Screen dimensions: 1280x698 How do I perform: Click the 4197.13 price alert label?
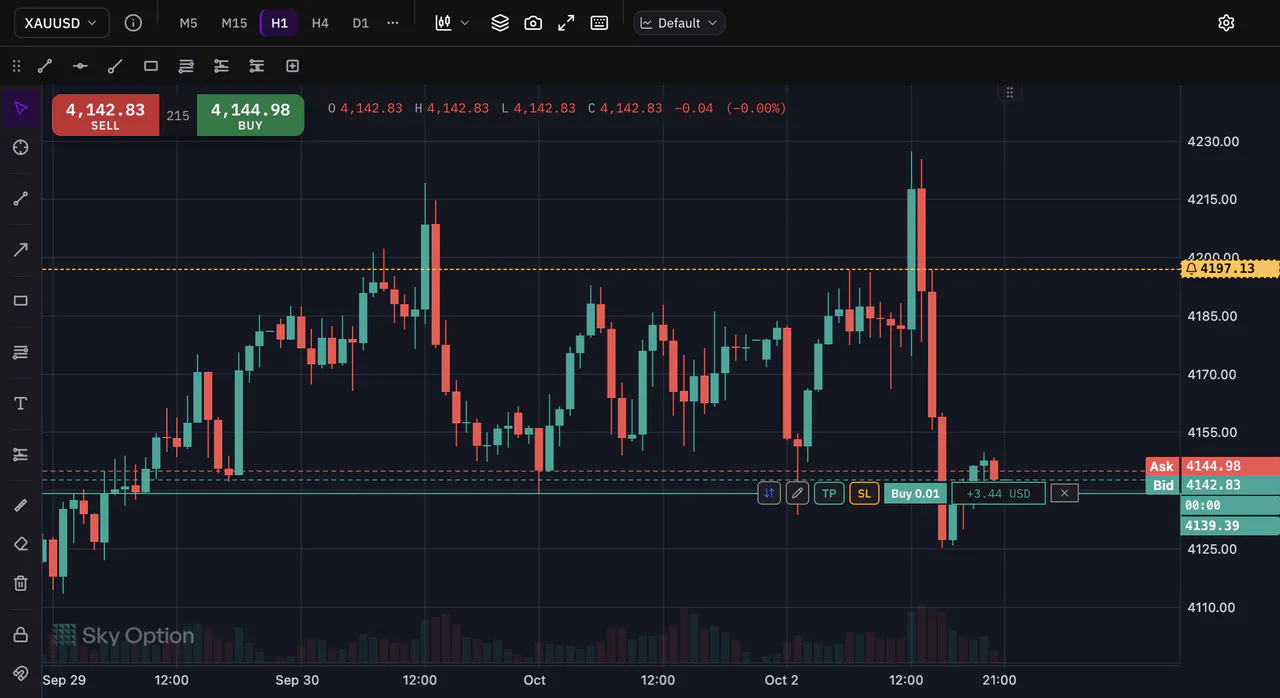1230,268
